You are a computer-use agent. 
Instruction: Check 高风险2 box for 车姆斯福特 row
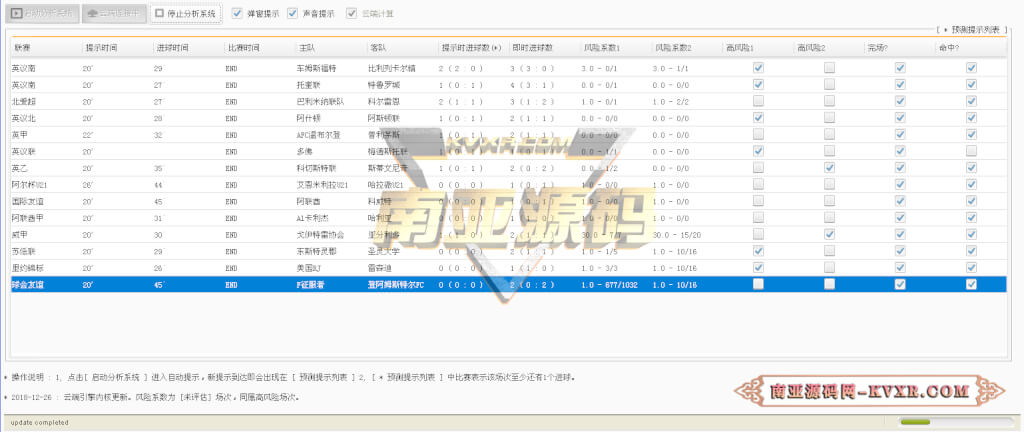(829, 67)
